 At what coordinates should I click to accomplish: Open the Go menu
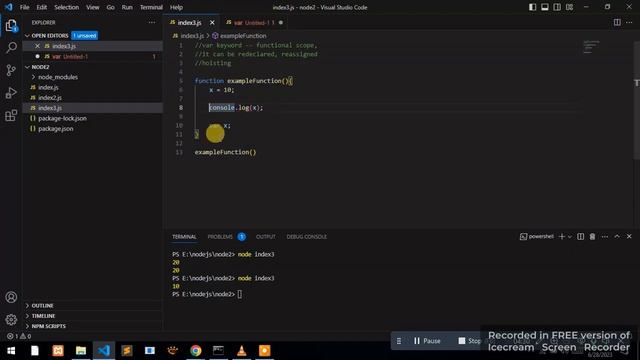(x=111, y=7)
